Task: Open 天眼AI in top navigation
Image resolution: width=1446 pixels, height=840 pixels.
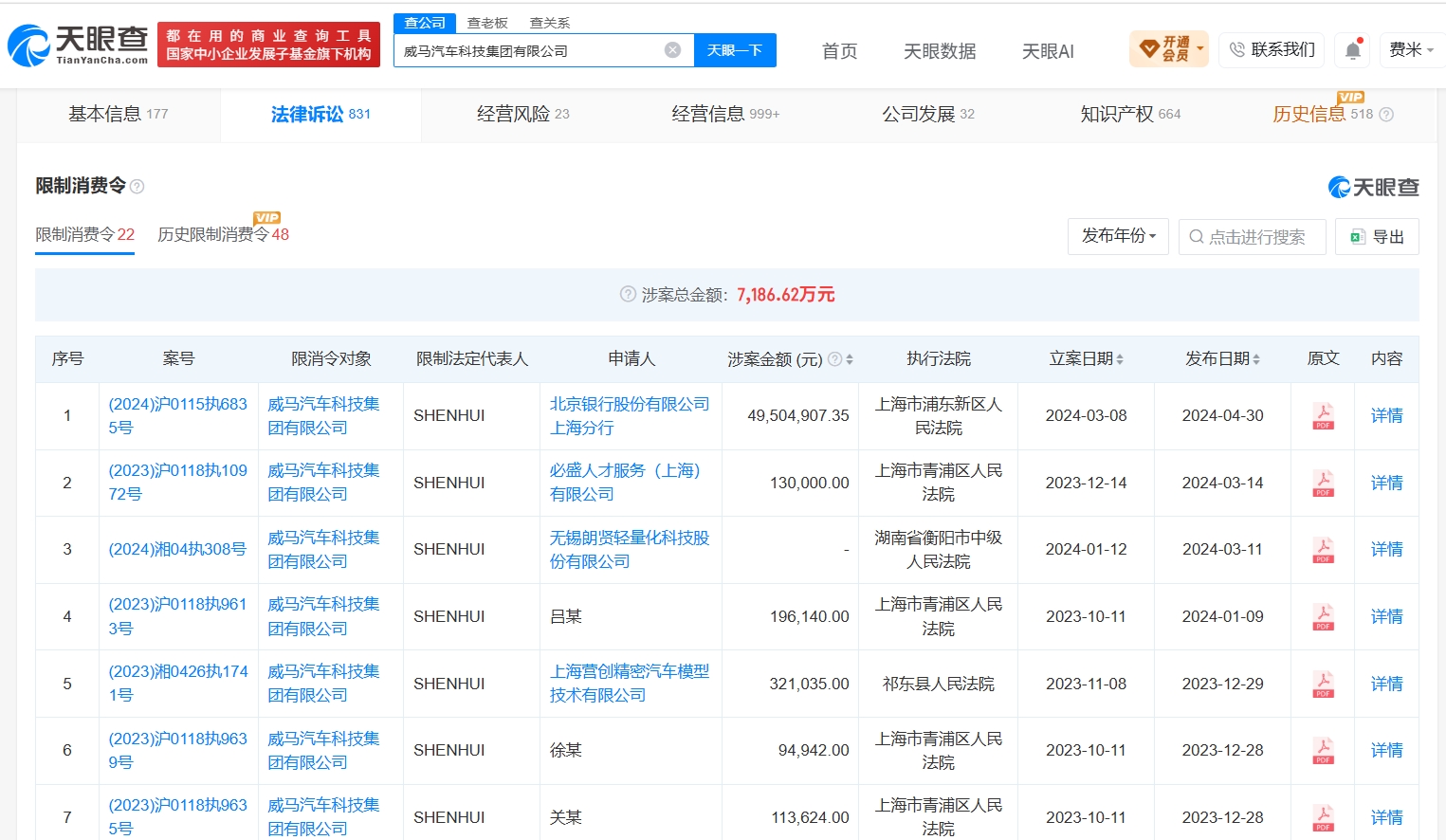Action: [1048, 51]
